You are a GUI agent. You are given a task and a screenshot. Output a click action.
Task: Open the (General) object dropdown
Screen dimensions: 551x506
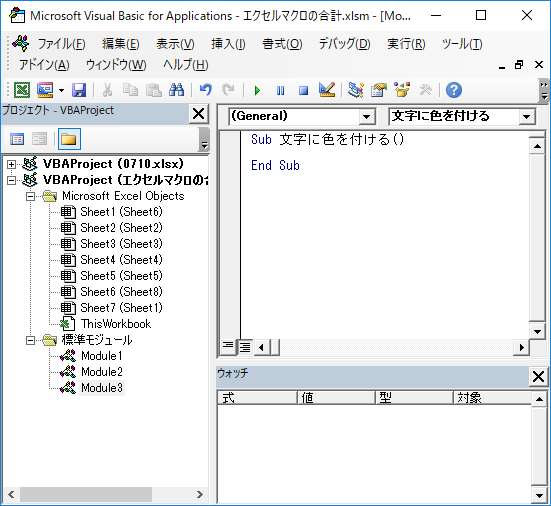point(367,117)
